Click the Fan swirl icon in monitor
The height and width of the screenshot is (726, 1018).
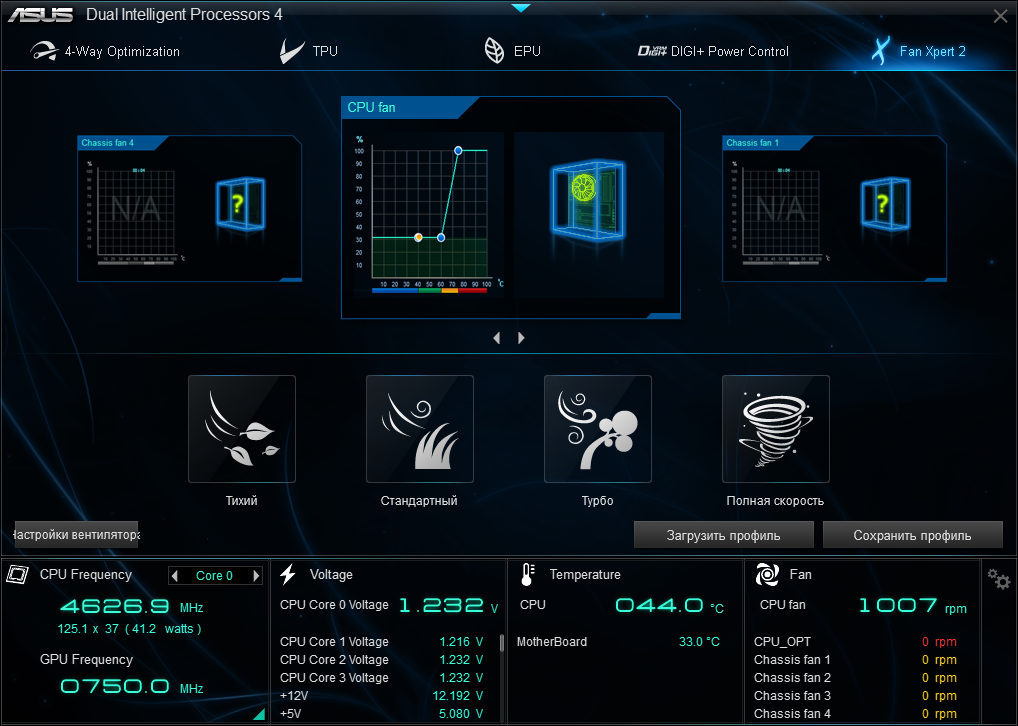coord(767,574)
